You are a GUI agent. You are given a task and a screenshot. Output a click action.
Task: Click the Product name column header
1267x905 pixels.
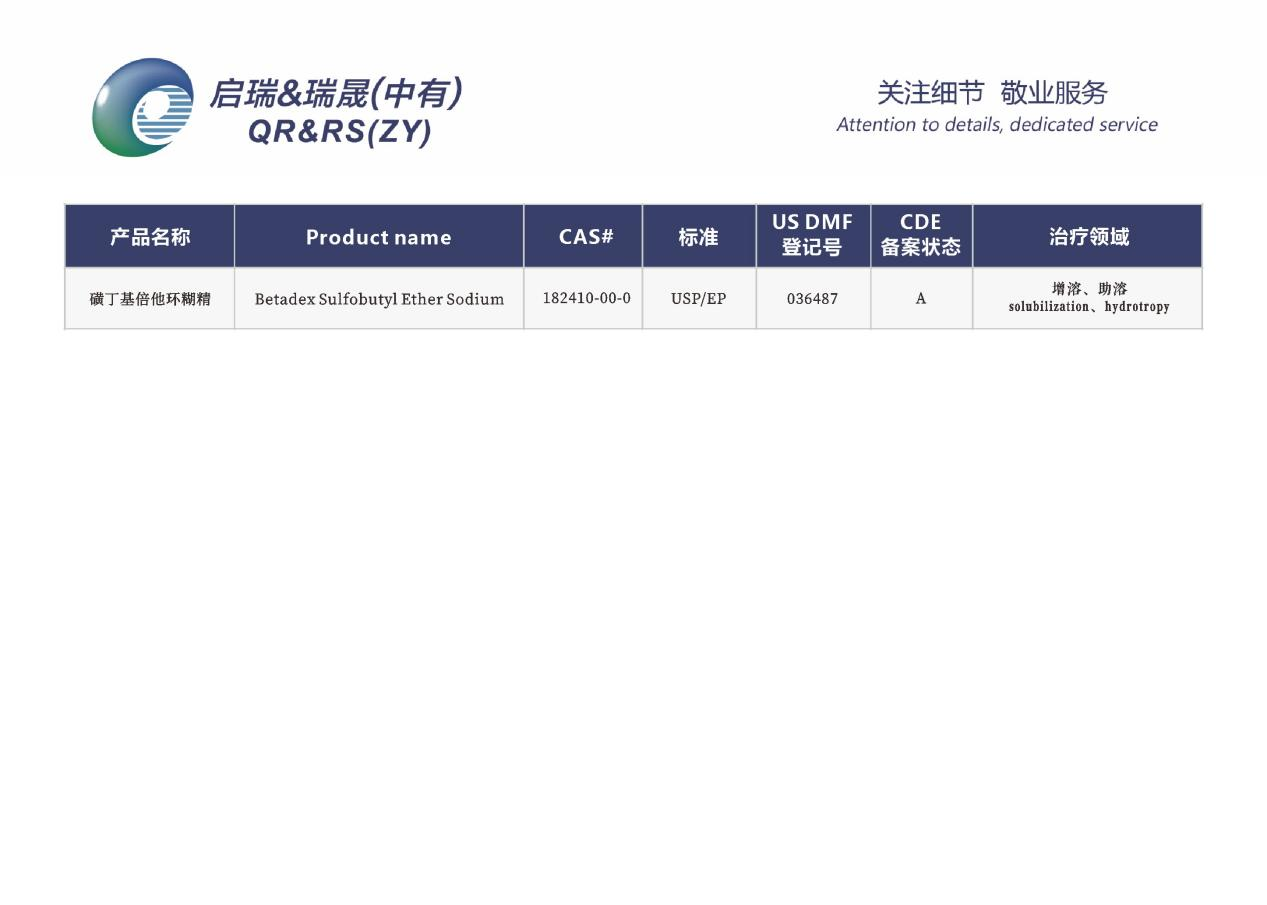pos(379,236)
